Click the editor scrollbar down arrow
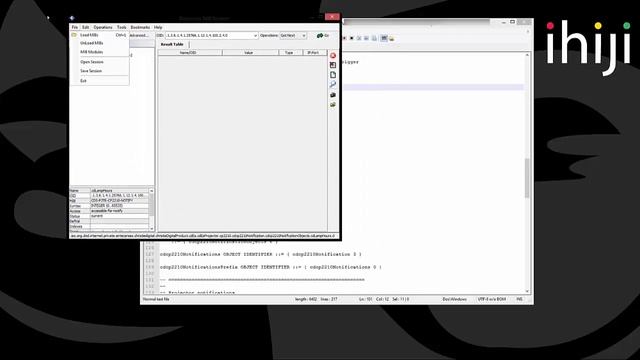Image resolution: width=640 pixels, height=360 pixels. [527, 291]
